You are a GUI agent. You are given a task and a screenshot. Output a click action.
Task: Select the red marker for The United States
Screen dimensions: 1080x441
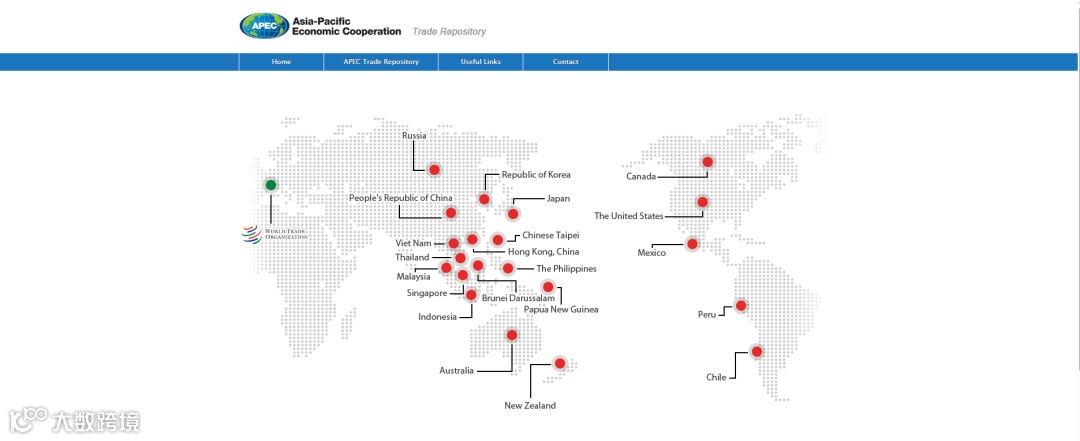[702, 202]
